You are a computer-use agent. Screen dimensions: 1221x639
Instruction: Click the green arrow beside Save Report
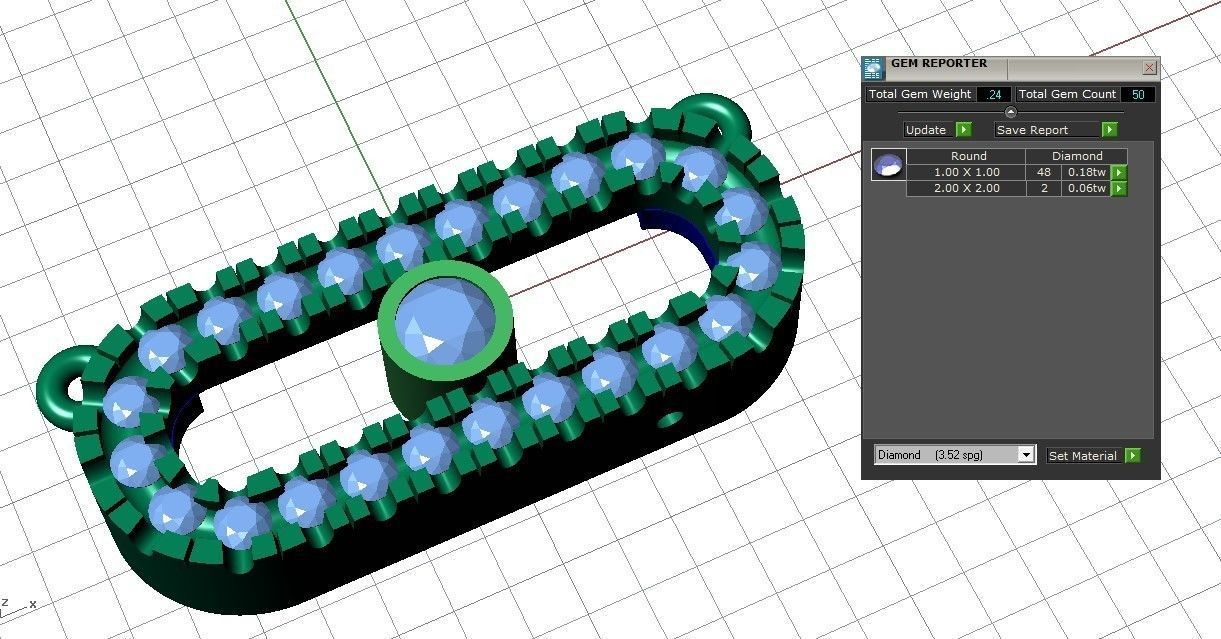point(1109,130)
